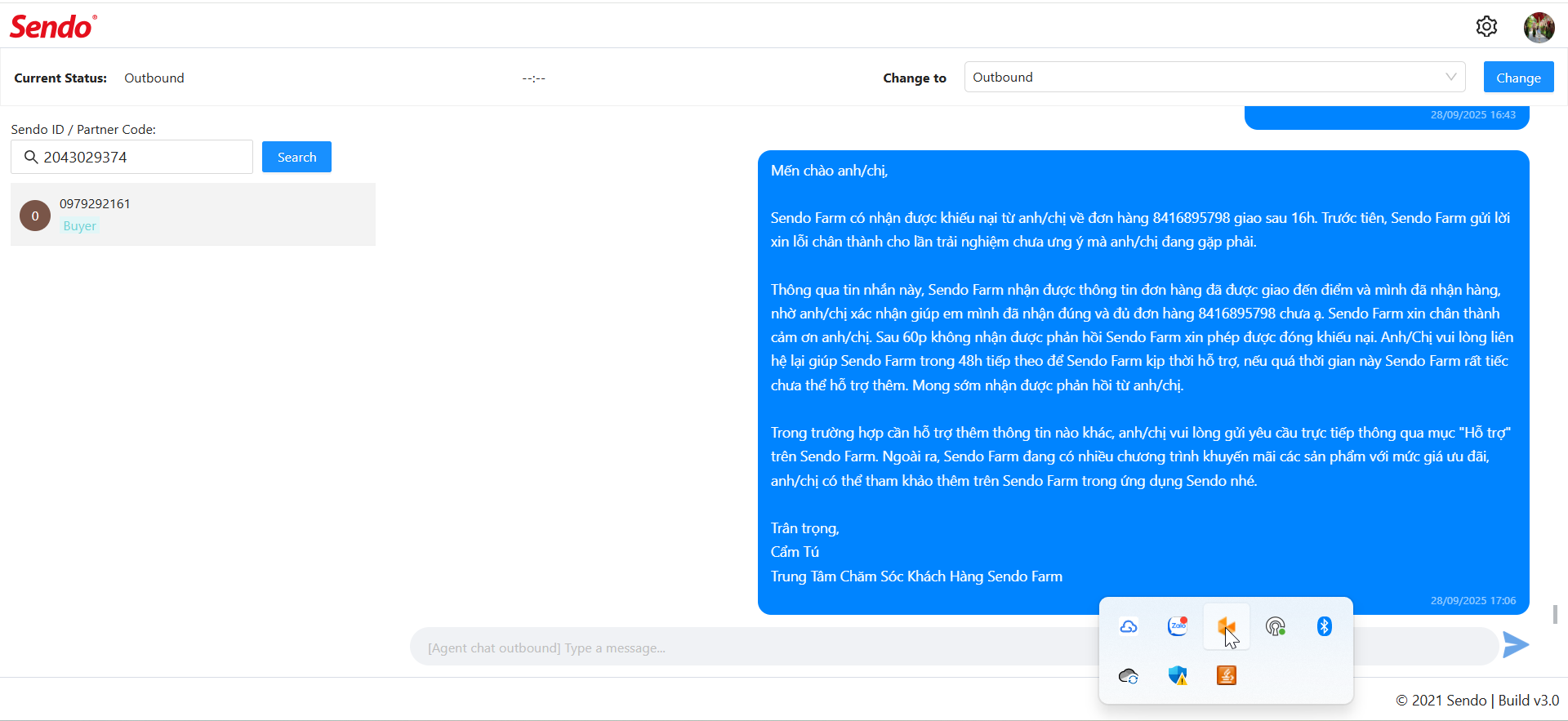Click 'Trung Tâm Chăm Sóc Khách Hàng Sendo Farm' line

click(x=916, y=576)
